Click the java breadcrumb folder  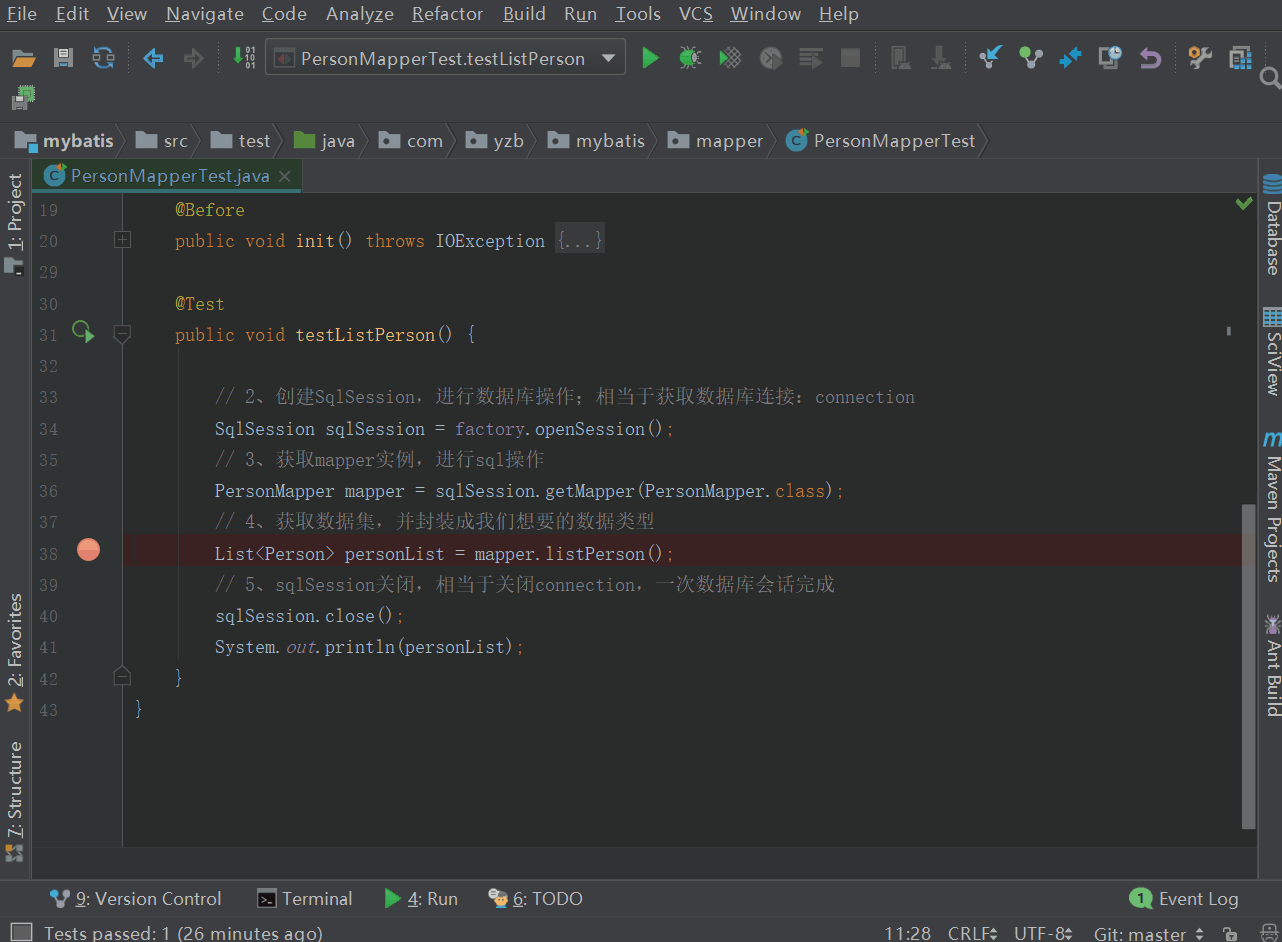(x=325, y=141)
